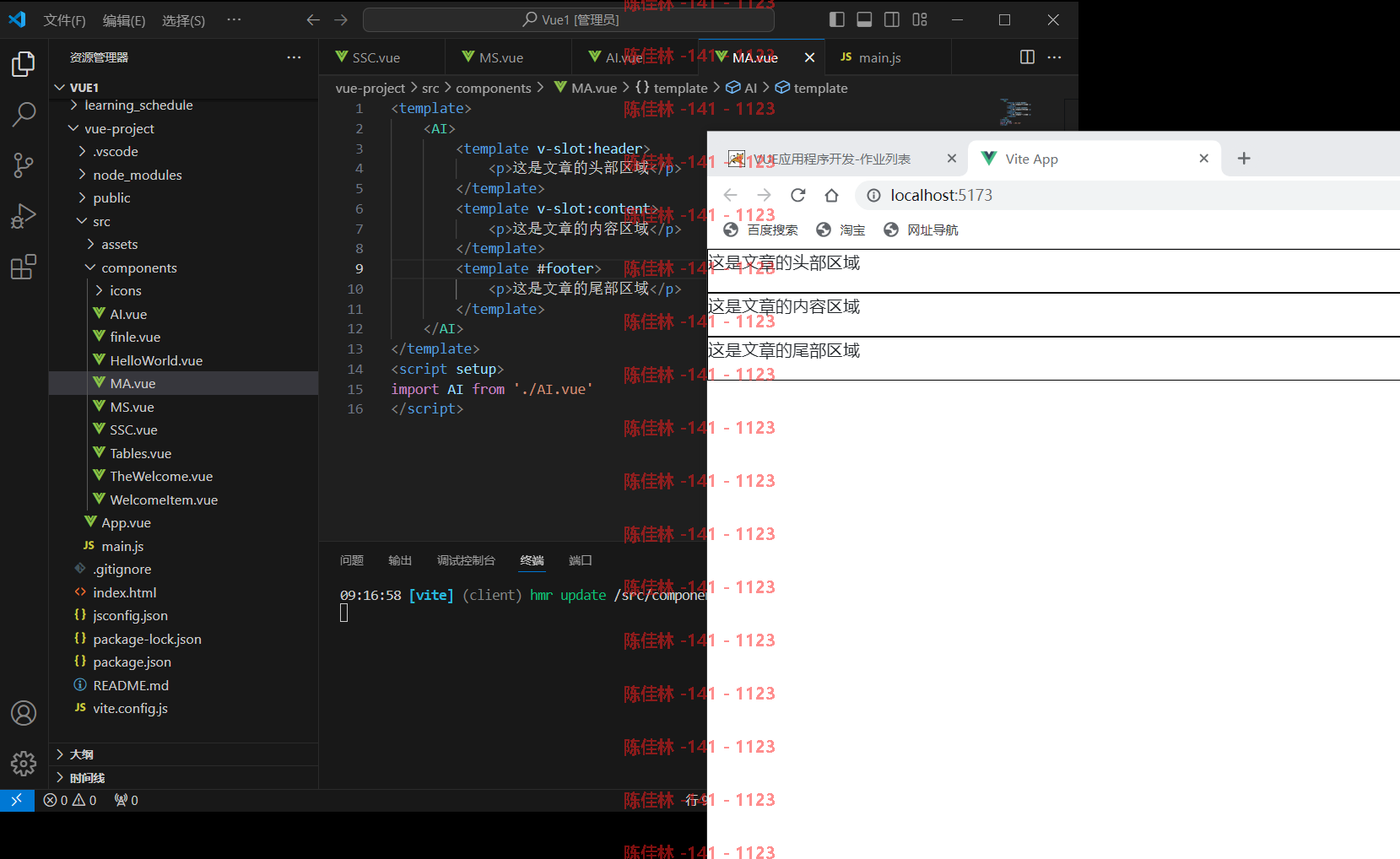Toggle the primary side bar layout

(x=837, y=19)
